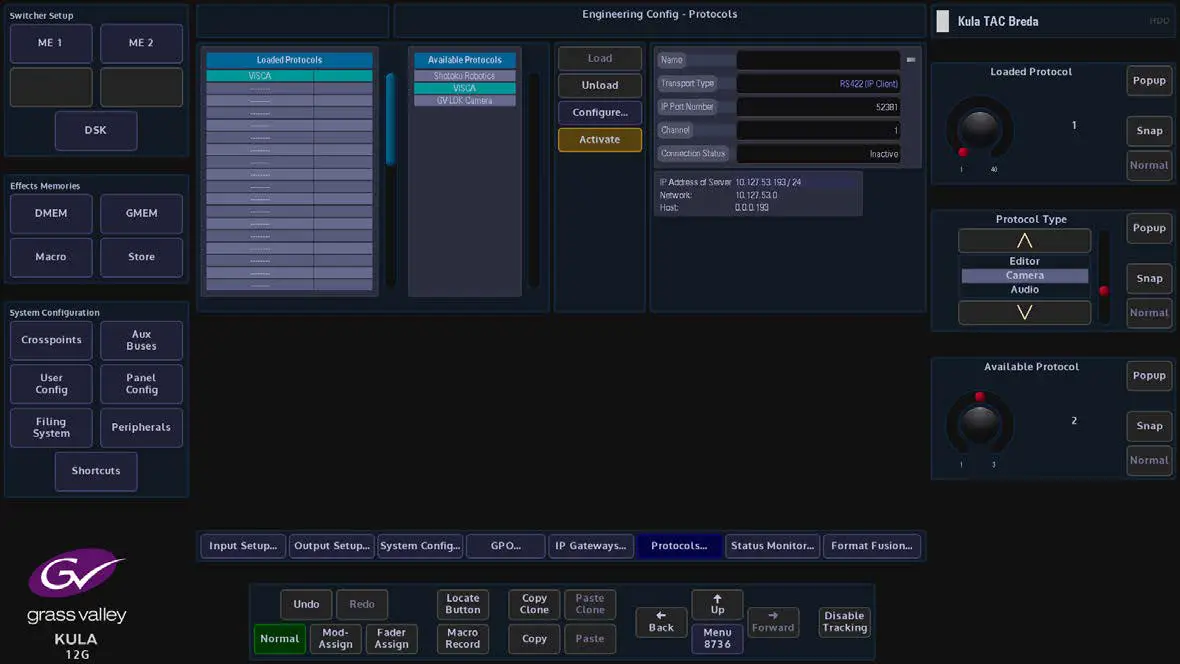Screen dimensions: 1180x664
Task: Open the IP Gateways menu
Action: pyautogui.click(x=591, y=546)
